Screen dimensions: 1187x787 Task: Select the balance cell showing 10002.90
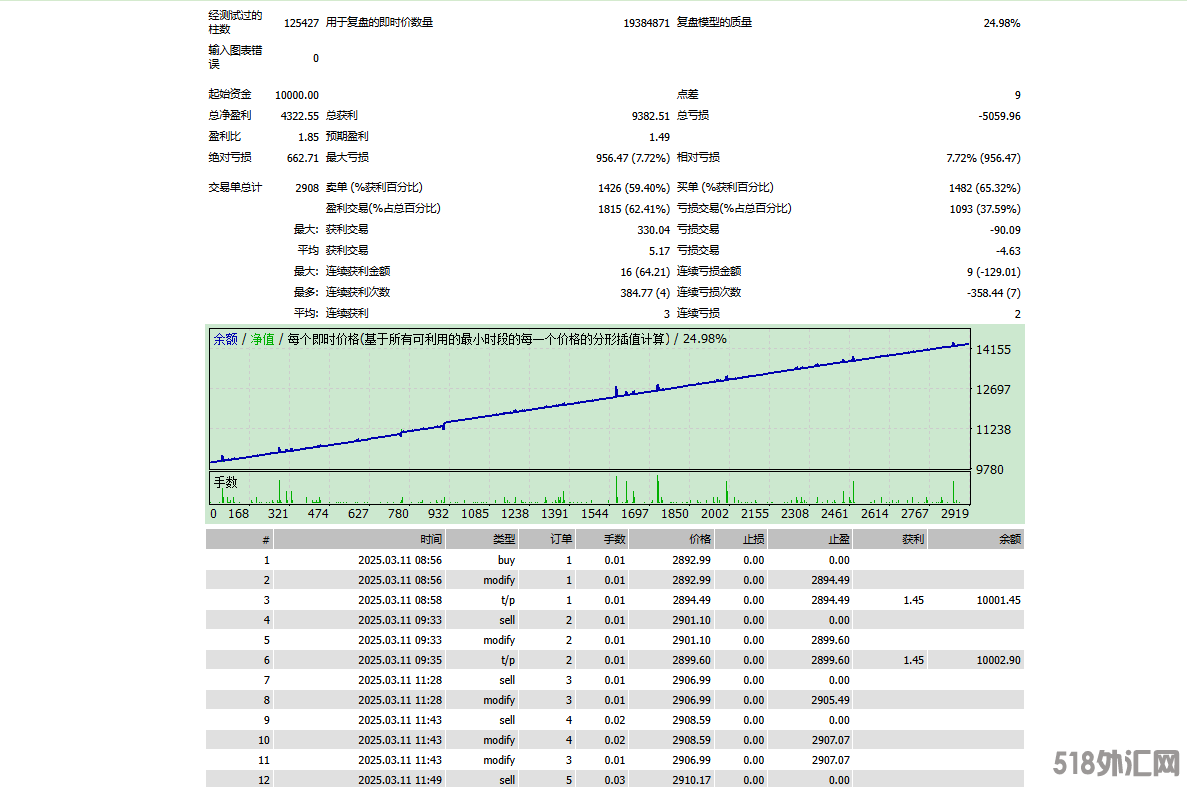997,660
